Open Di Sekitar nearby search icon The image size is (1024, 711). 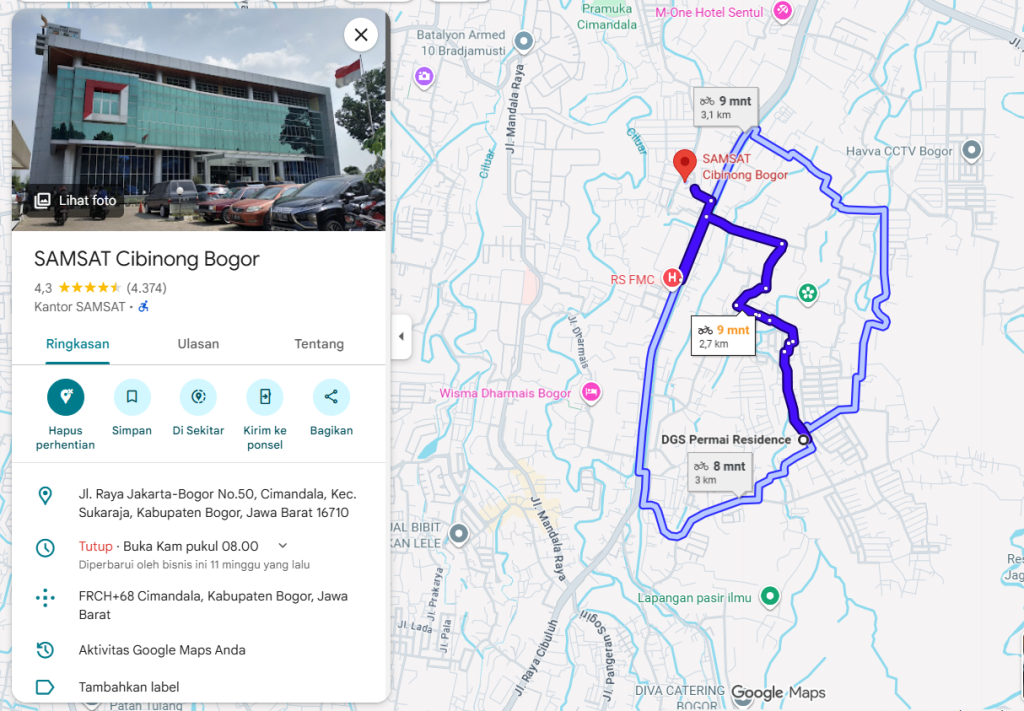point(199,397)
